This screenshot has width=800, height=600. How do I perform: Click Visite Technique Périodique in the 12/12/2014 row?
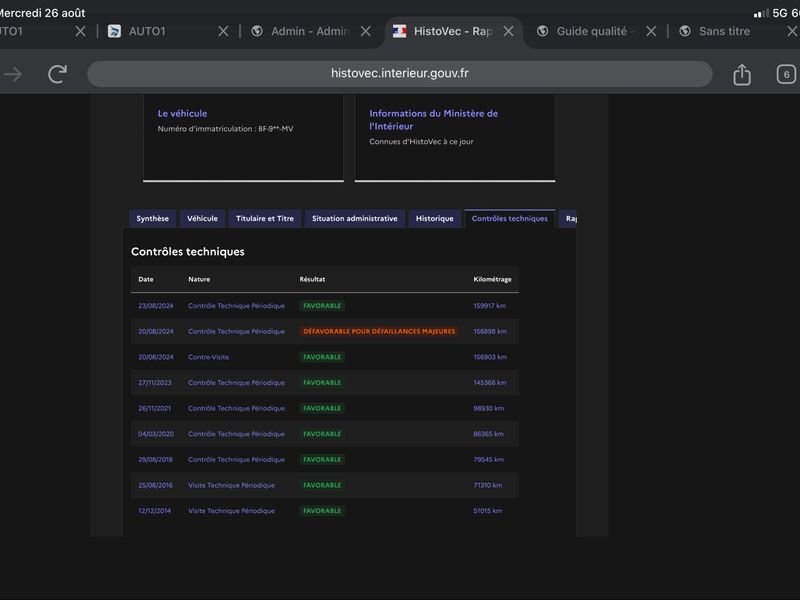coord(231,510)
